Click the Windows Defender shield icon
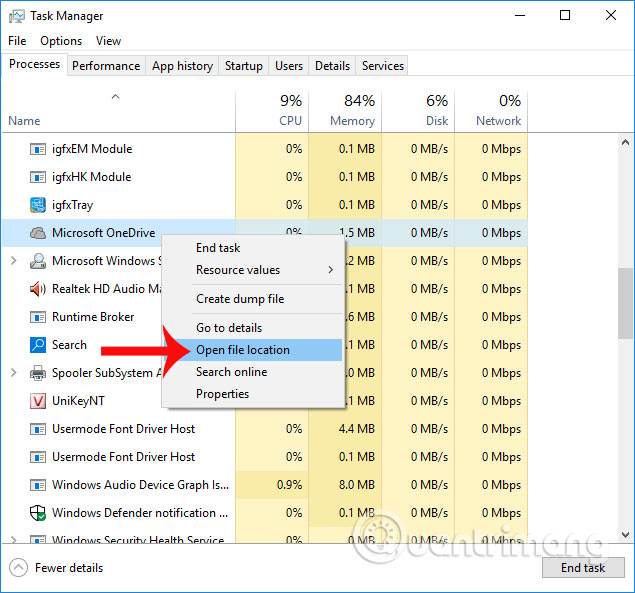This screenshot has height=593, width=635. click(x=38, y=513)
